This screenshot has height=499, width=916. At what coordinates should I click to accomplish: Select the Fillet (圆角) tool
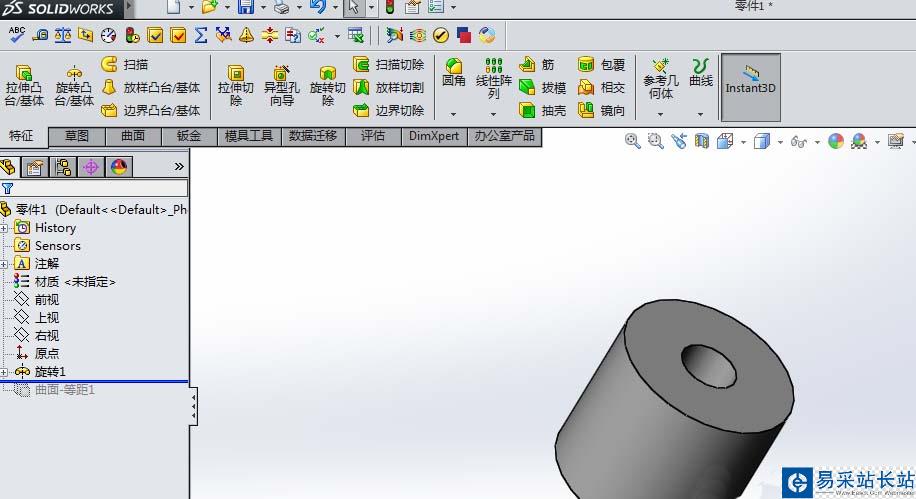453,73
